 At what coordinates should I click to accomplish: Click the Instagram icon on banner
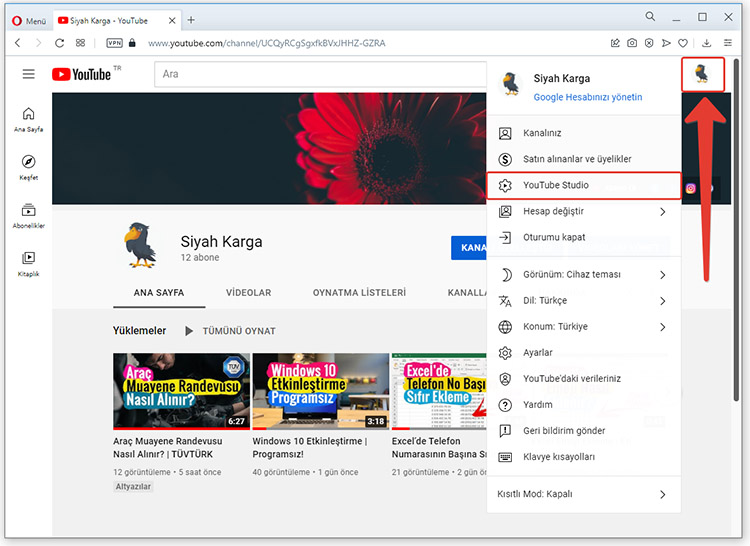tap(691, 188)
